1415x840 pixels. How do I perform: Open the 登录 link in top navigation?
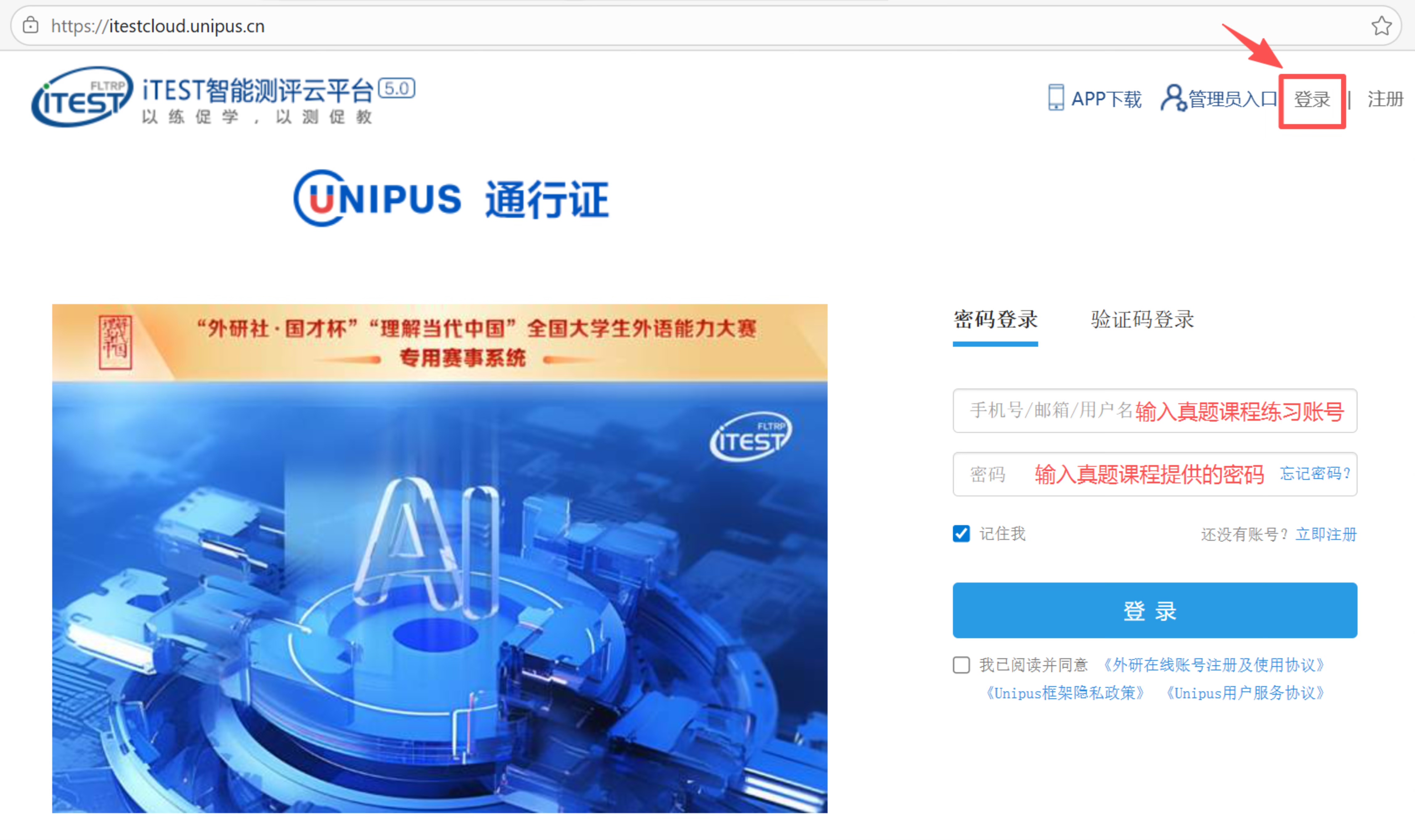point(1312,100)
